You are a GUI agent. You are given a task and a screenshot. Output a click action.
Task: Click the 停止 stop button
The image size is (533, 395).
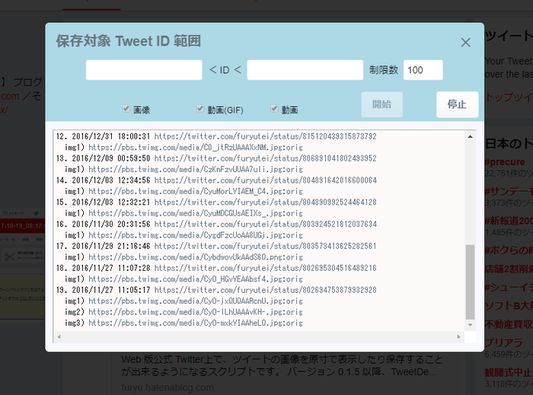click(x=457, y=104)
